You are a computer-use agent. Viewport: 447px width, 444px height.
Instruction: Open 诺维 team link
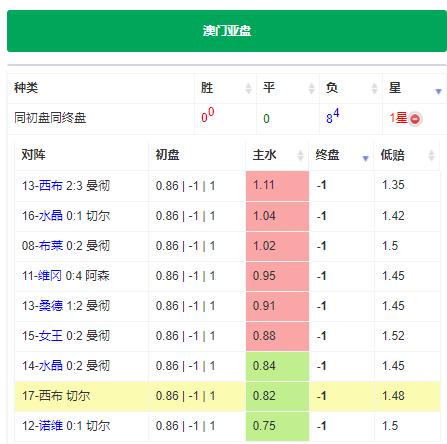tap(51, 426)
